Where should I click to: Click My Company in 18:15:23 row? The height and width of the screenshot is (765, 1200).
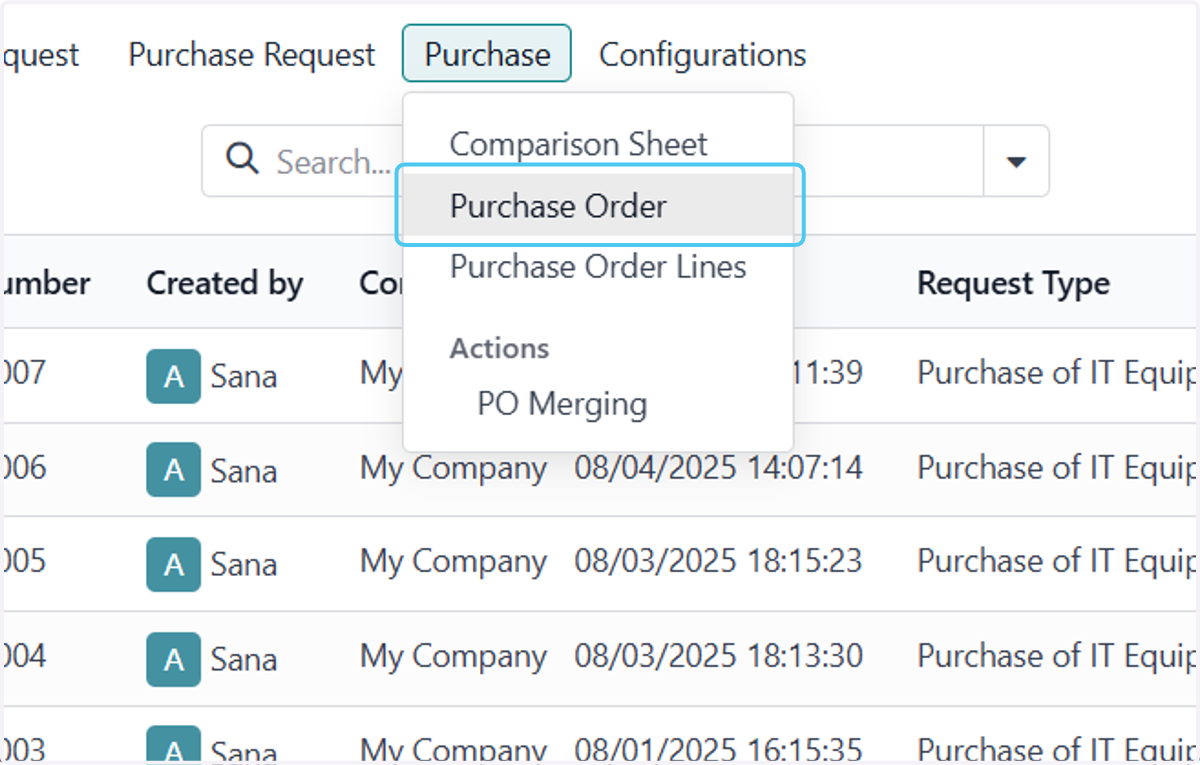coord(454,562)
